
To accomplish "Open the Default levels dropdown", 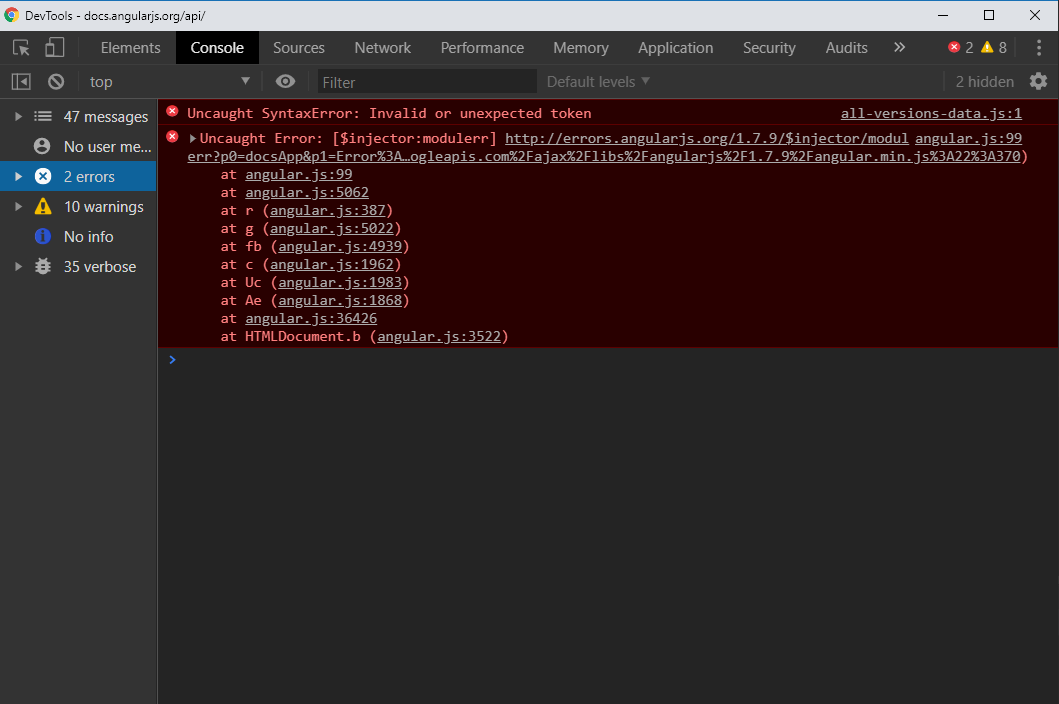I will [598, 82].
